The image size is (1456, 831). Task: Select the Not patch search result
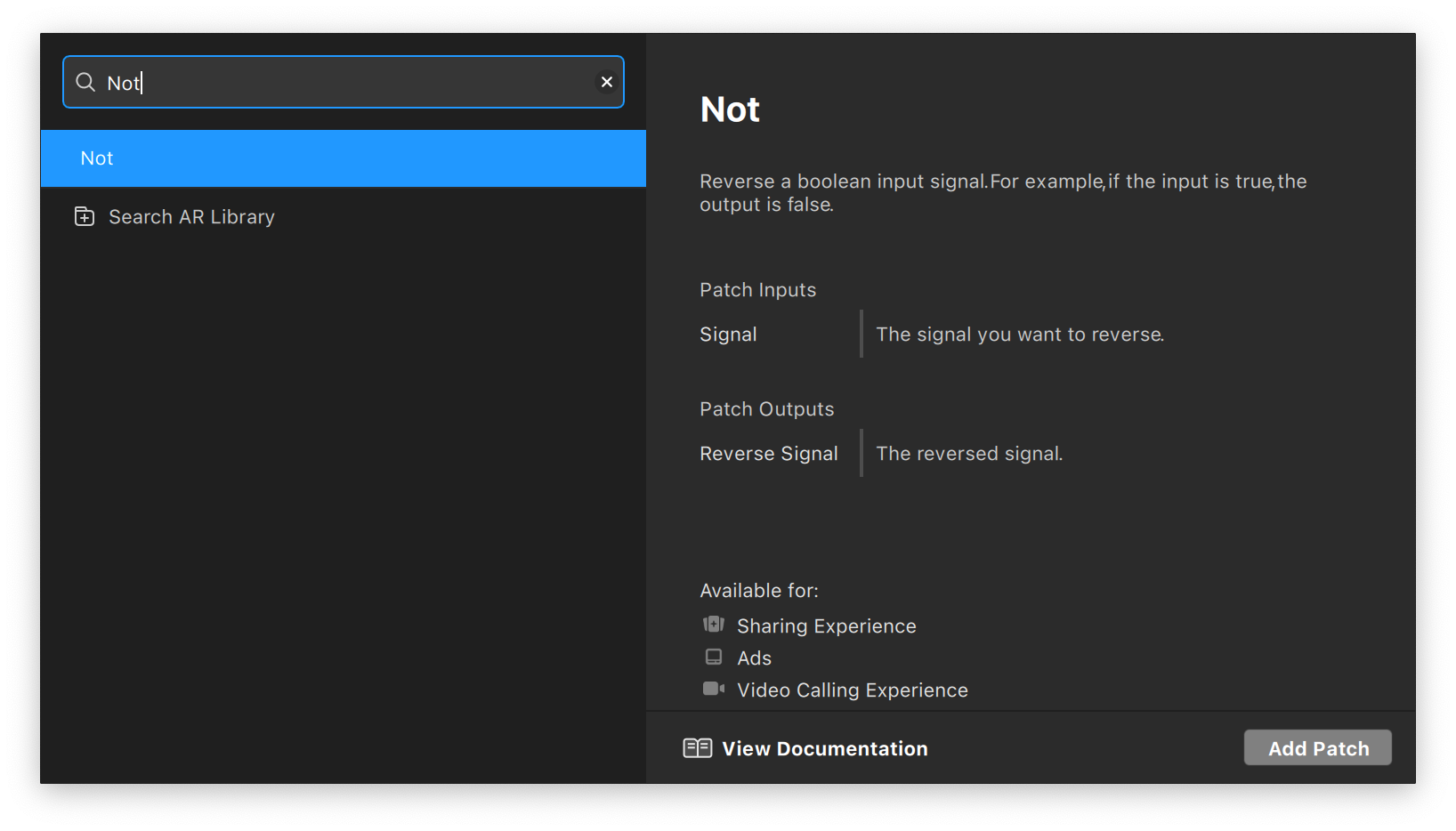point(344,158)
